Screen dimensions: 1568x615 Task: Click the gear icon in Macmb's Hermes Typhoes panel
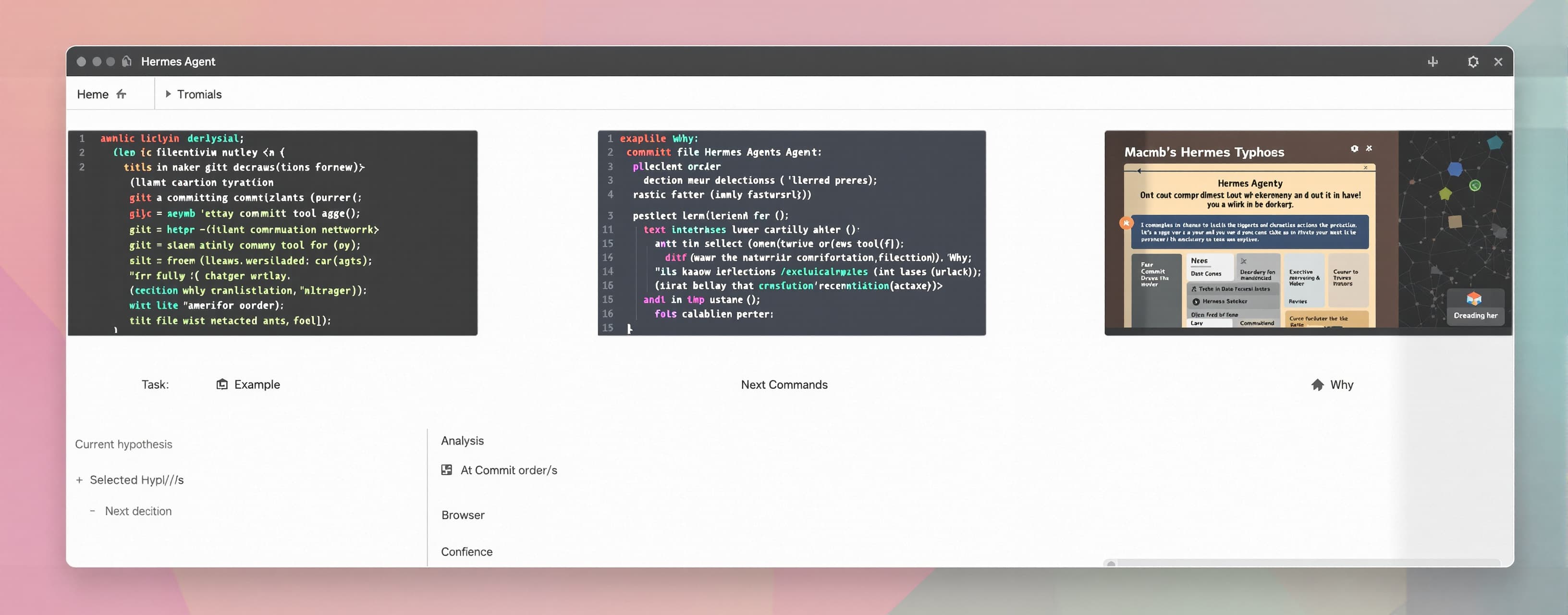1354,148
